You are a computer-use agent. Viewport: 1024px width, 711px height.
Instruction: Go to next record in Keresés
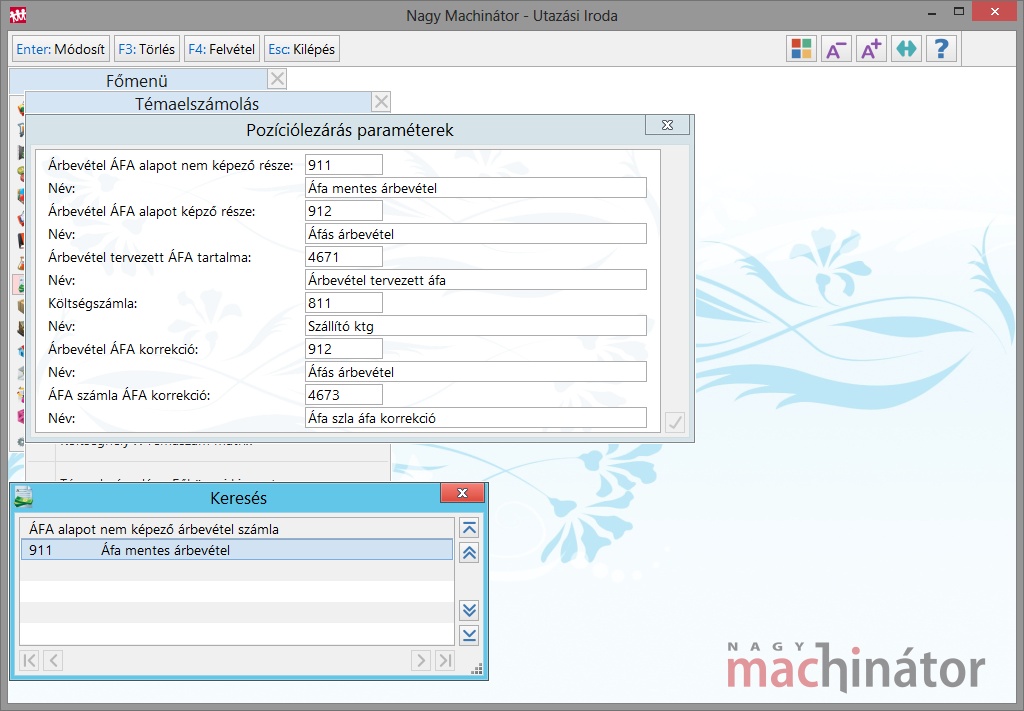(x=421, y=661)
